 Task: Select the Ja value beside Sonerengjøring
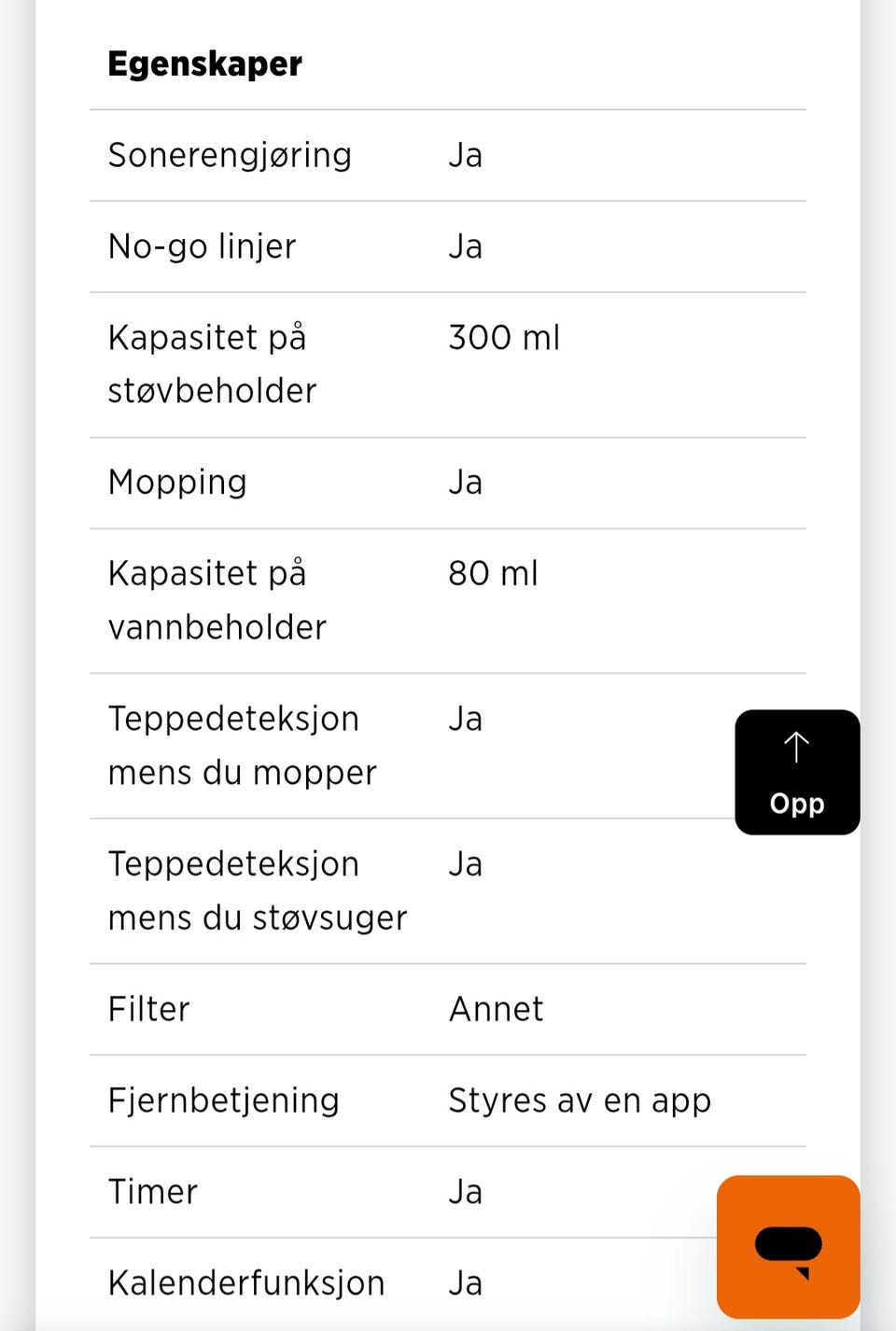[x=466, y=155]
